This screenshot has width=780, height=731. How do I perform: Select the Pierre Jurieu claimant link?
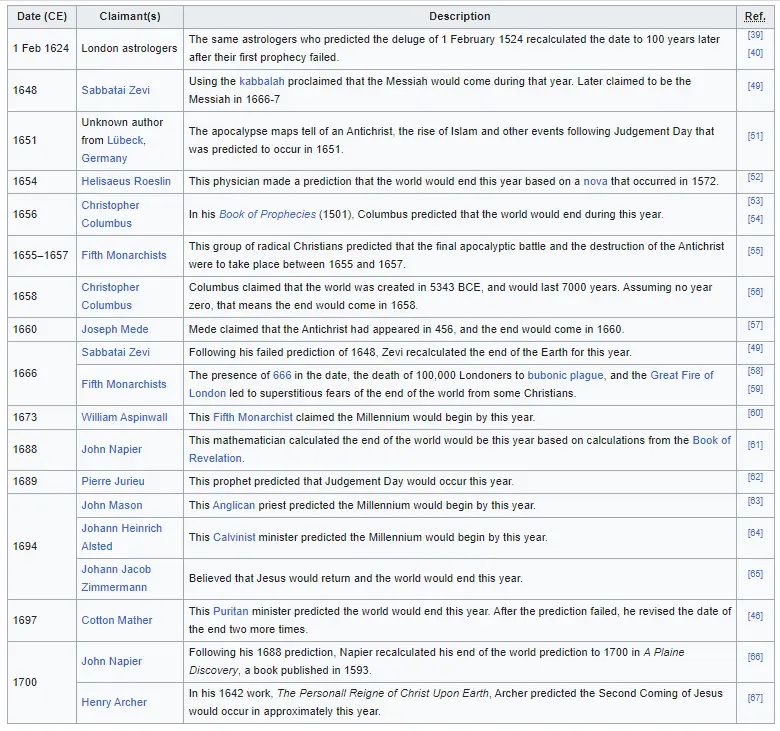coord(113,481)
